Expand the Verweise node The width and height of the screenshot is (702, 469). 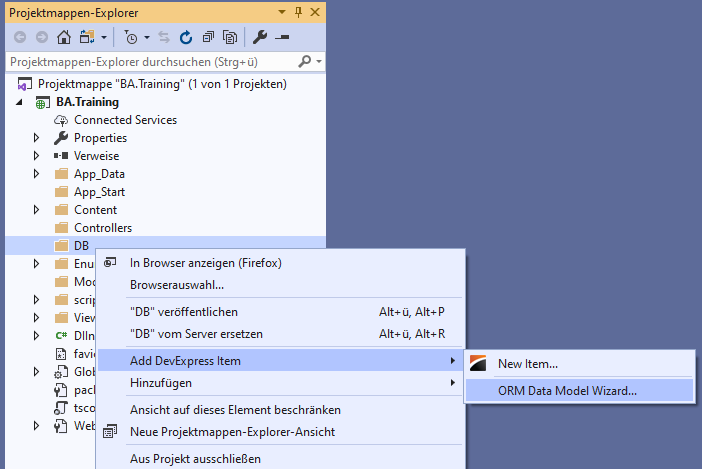[37, 156]
